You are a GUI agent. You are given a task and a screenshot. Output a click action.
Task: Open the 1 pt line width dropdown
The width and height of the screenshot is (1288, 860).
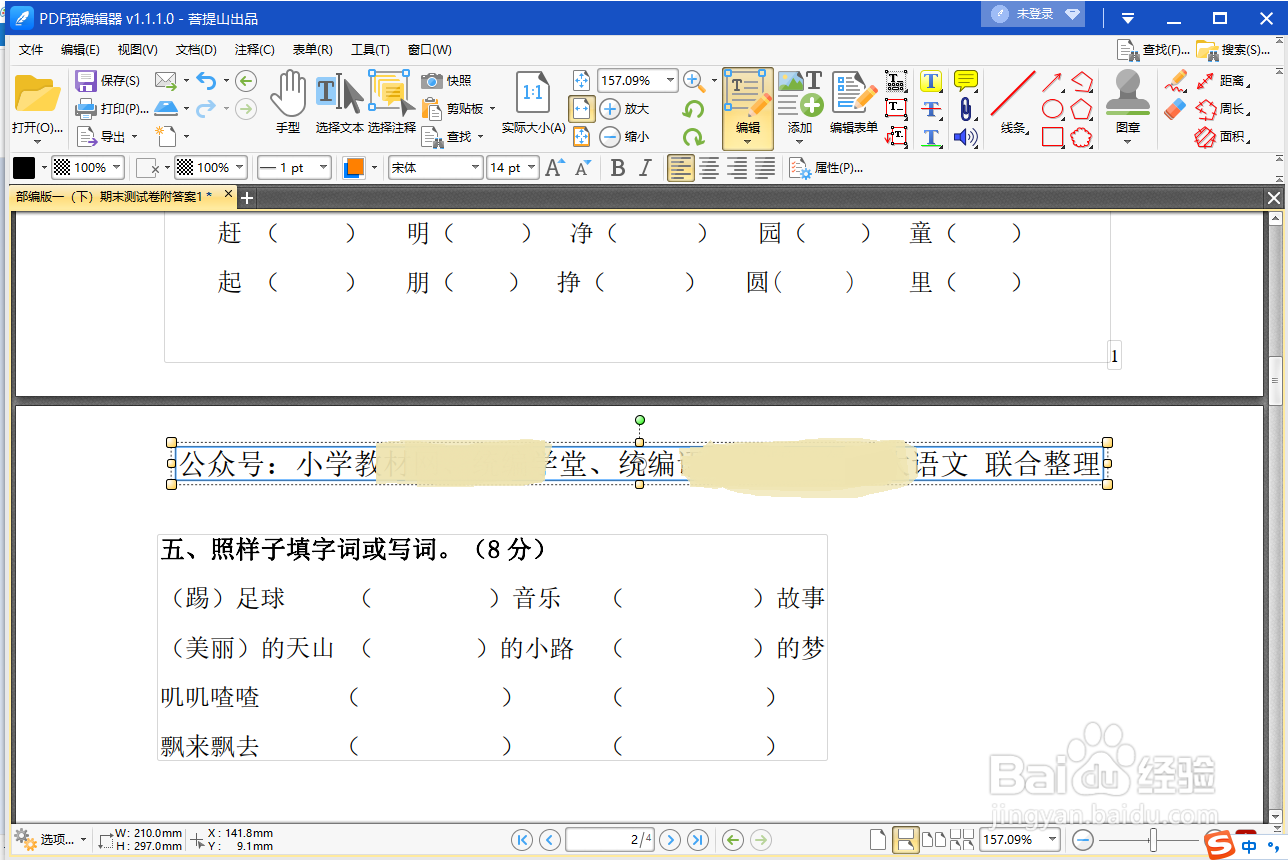coord(322,168)
